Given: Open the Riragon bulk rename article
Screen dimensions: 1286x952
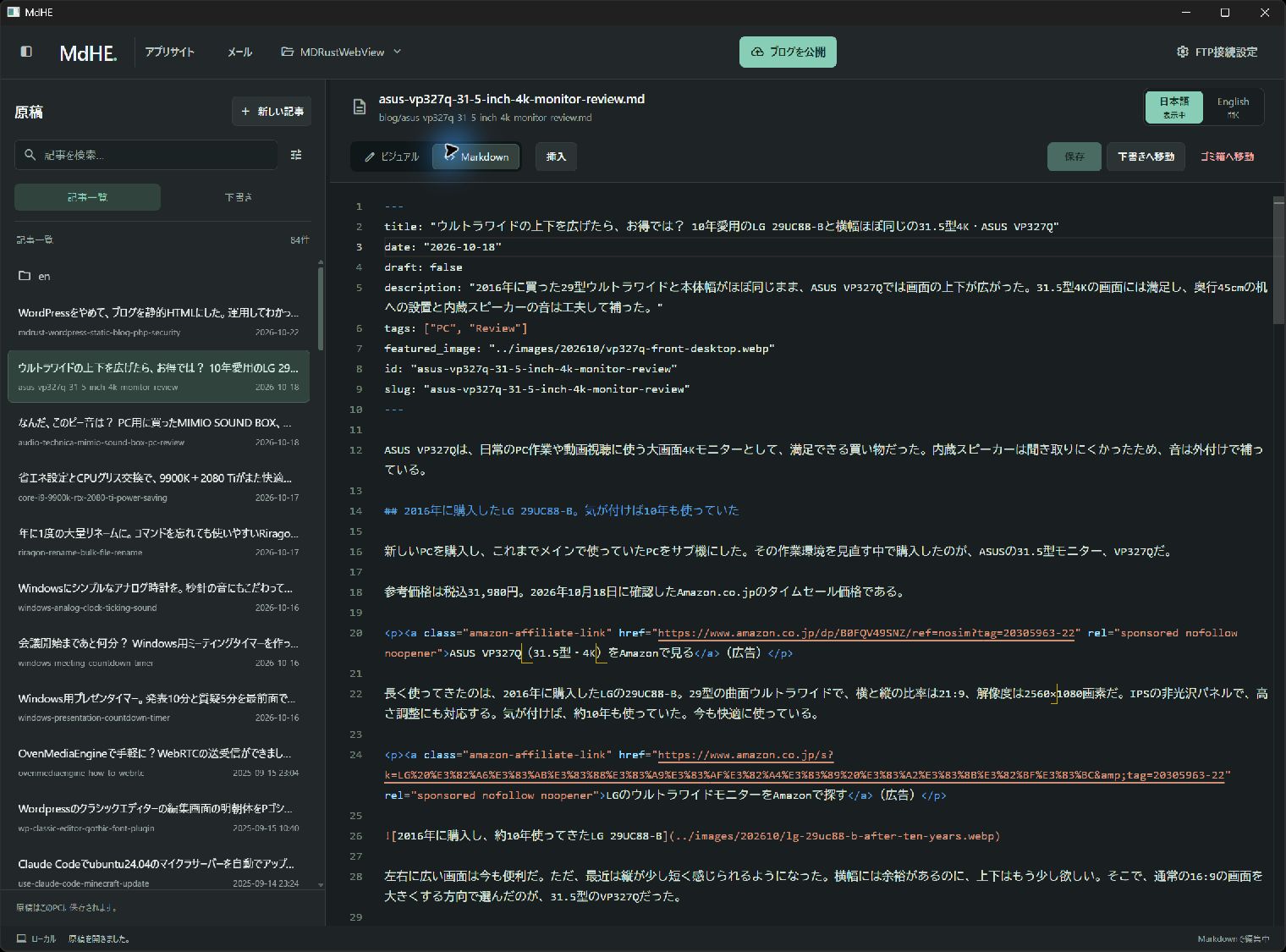Looking at the screenshot, I should tap(158, 542).
